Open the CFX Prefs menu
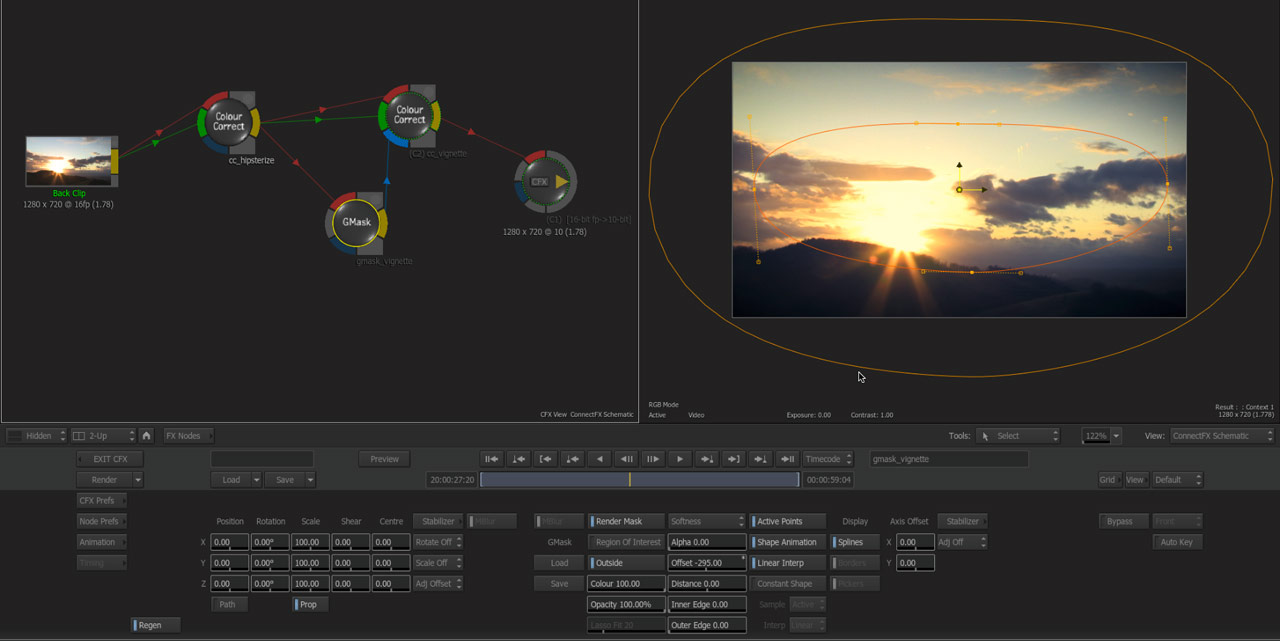1280x641 pixels. pos(102,500)
